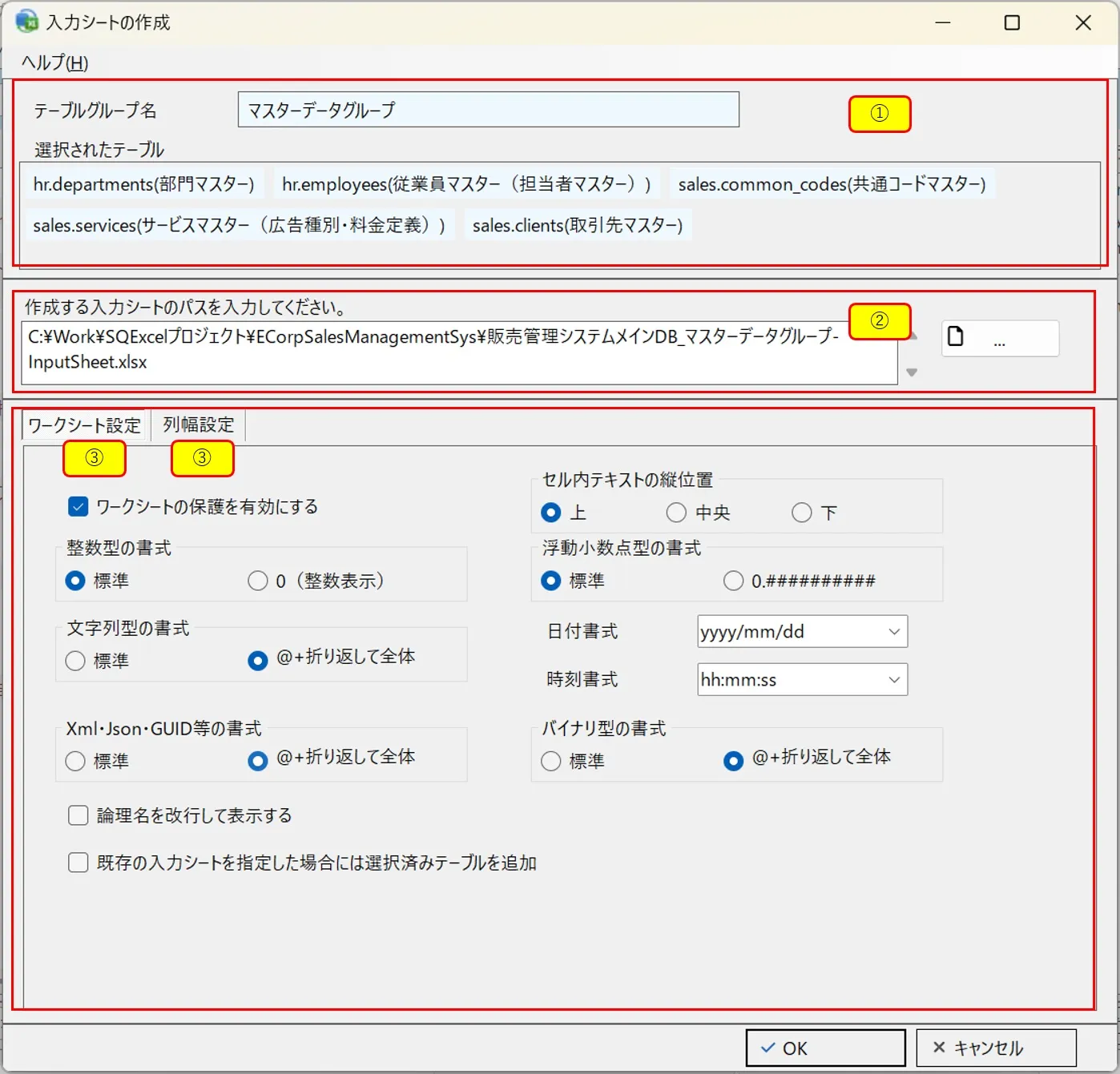Click the テーブルグループ名 input field
1120x1074 pixels.
click(488, 110)
